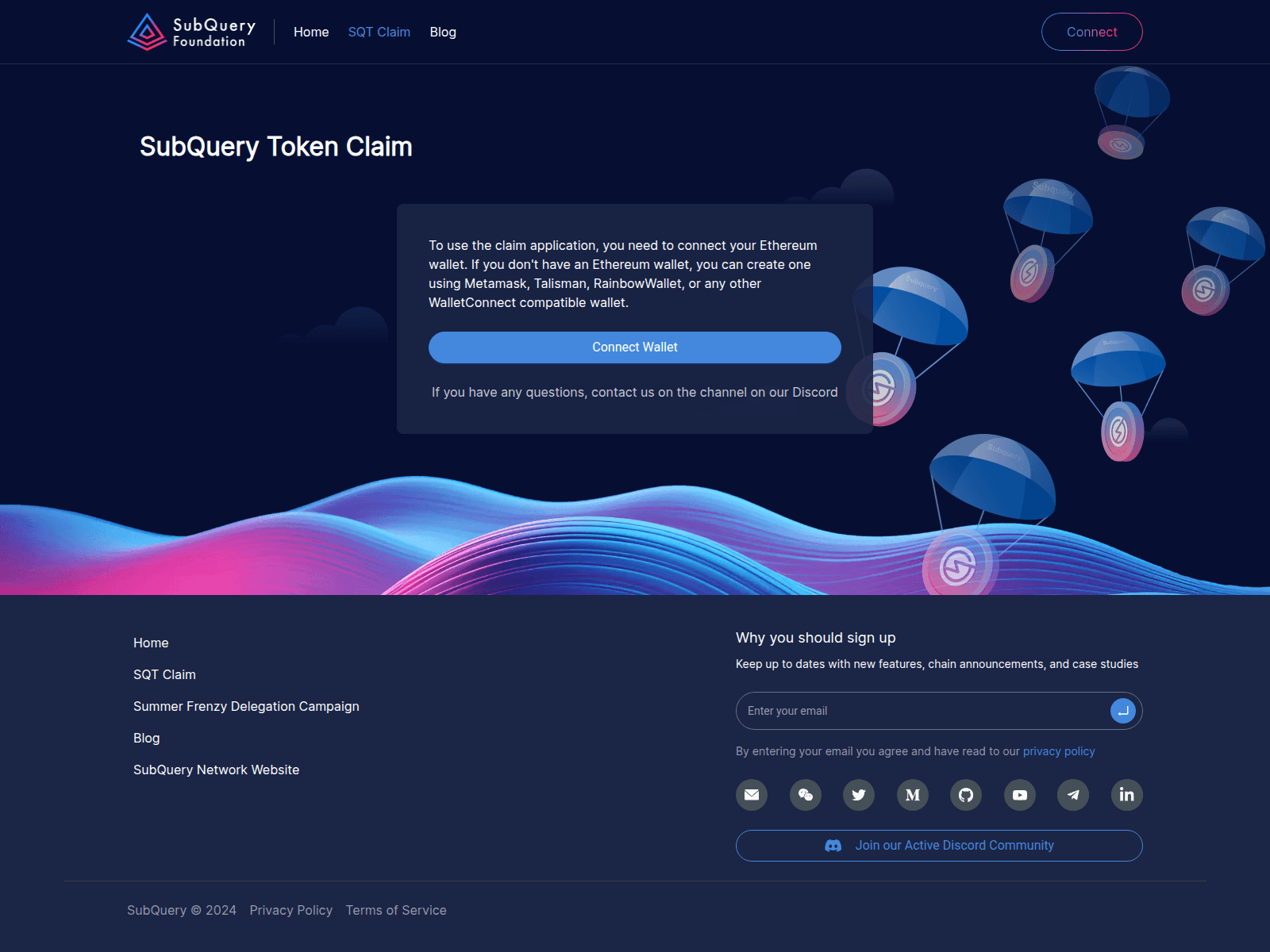The image size is (1270, 952).
Task: Open the LinkedIn social icon
Action: point(1127,795)
